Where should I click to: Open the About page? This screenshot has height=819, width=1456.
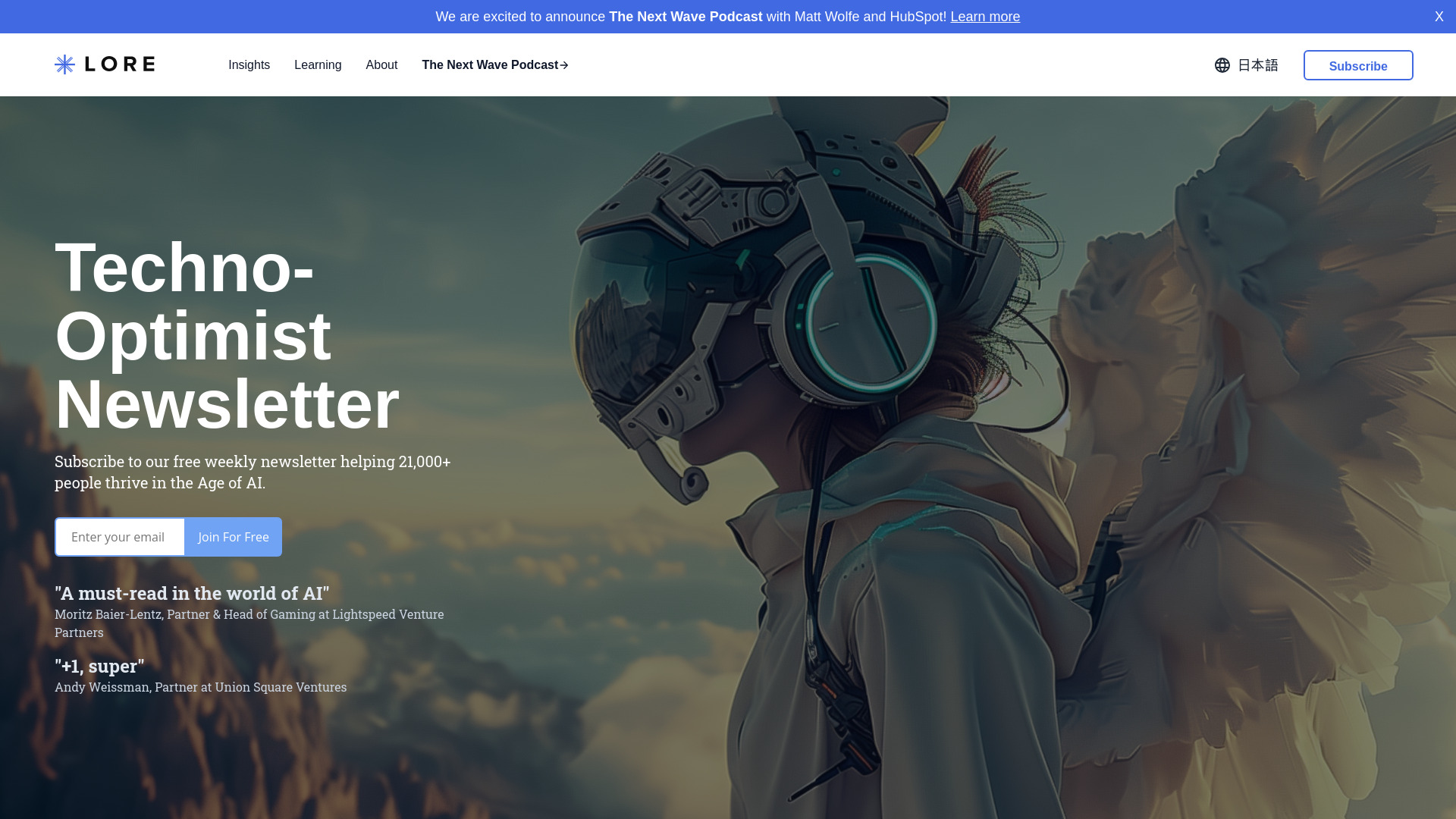(x=381, y=65)
